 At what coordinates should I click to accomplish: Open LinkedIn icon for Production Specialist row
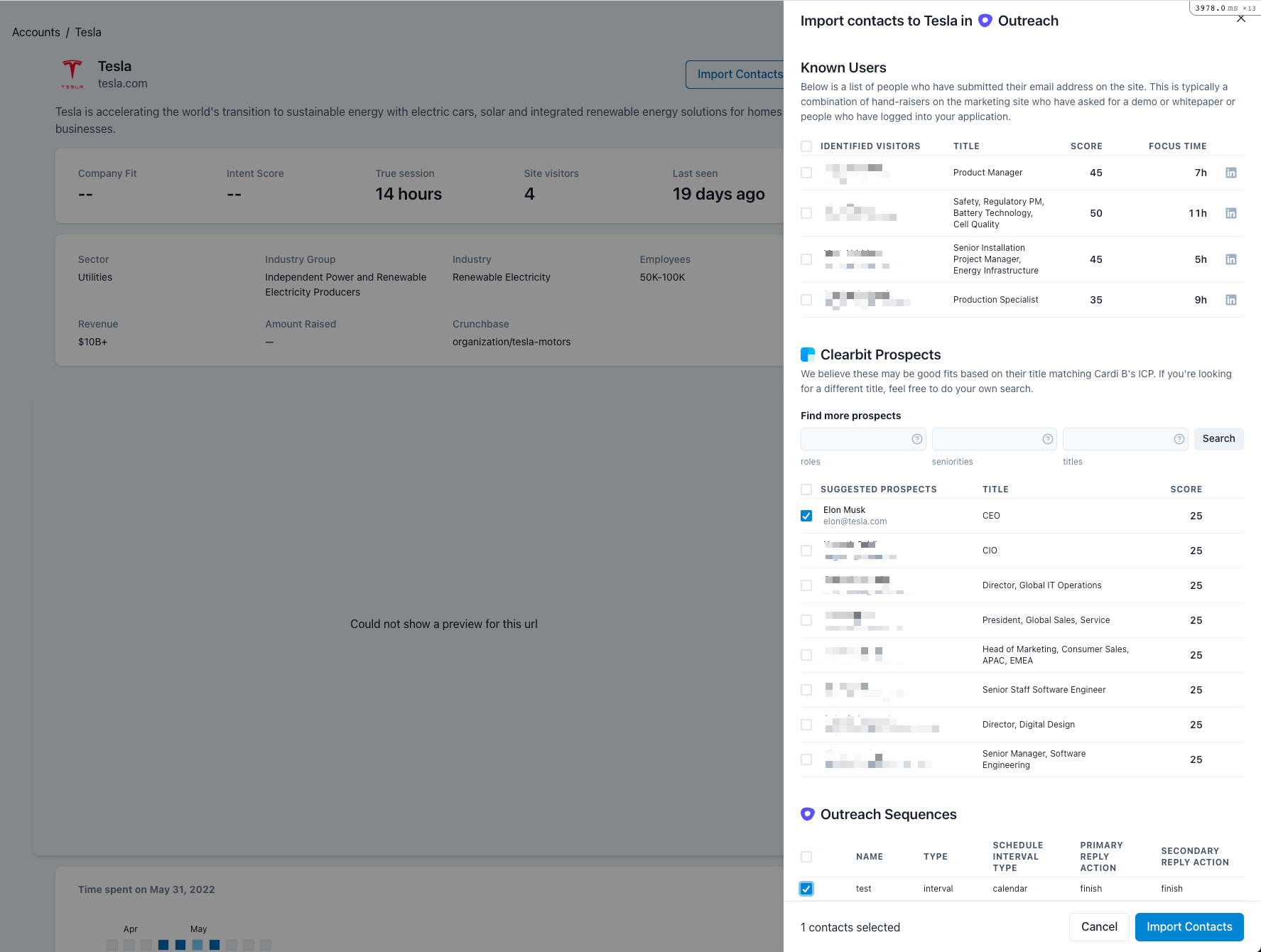pos(1231,300)
